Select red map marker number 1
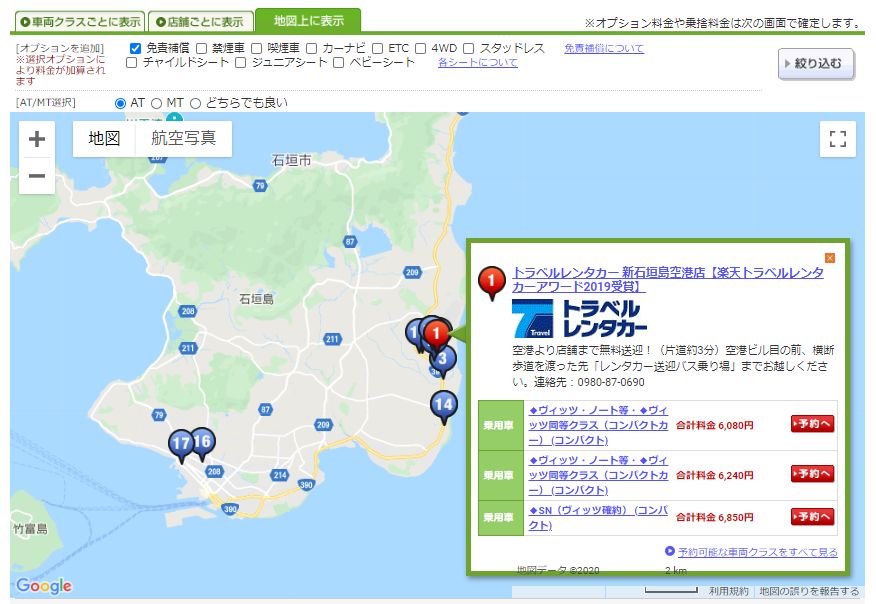Viewport: 876px width, 604px height. coord(437,335)
